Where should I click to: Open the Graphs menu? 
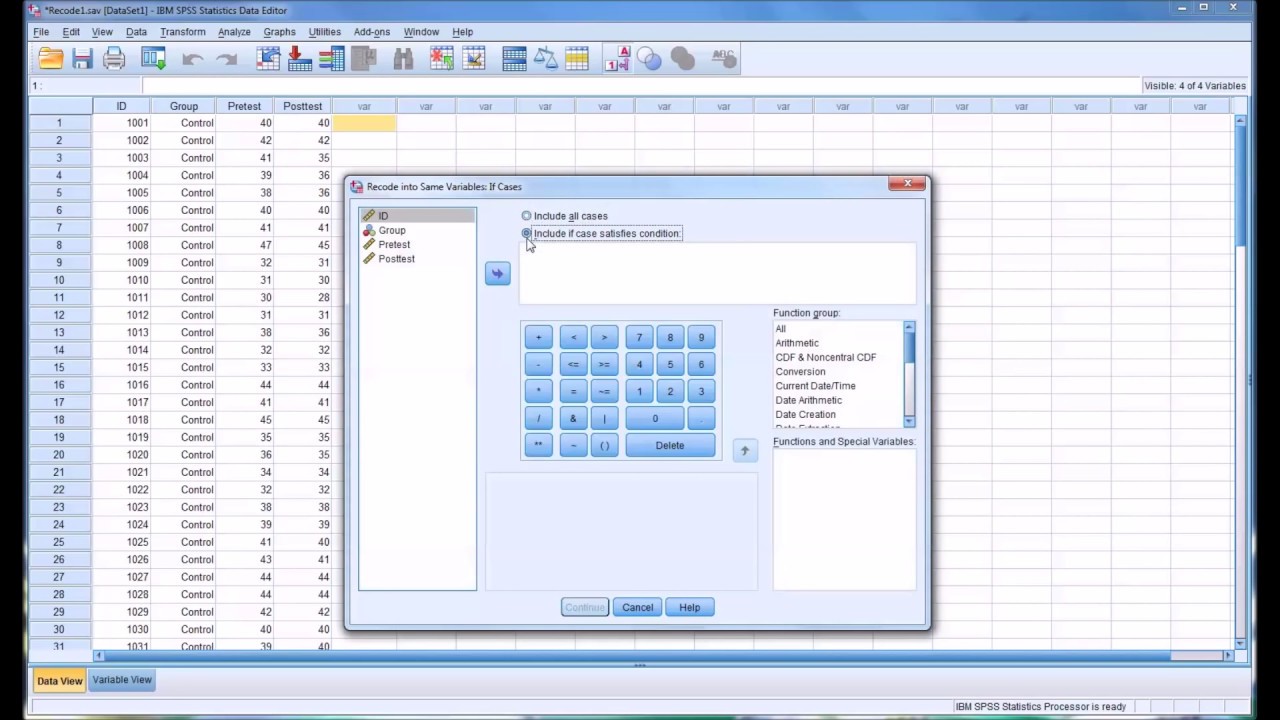point(279,32)
